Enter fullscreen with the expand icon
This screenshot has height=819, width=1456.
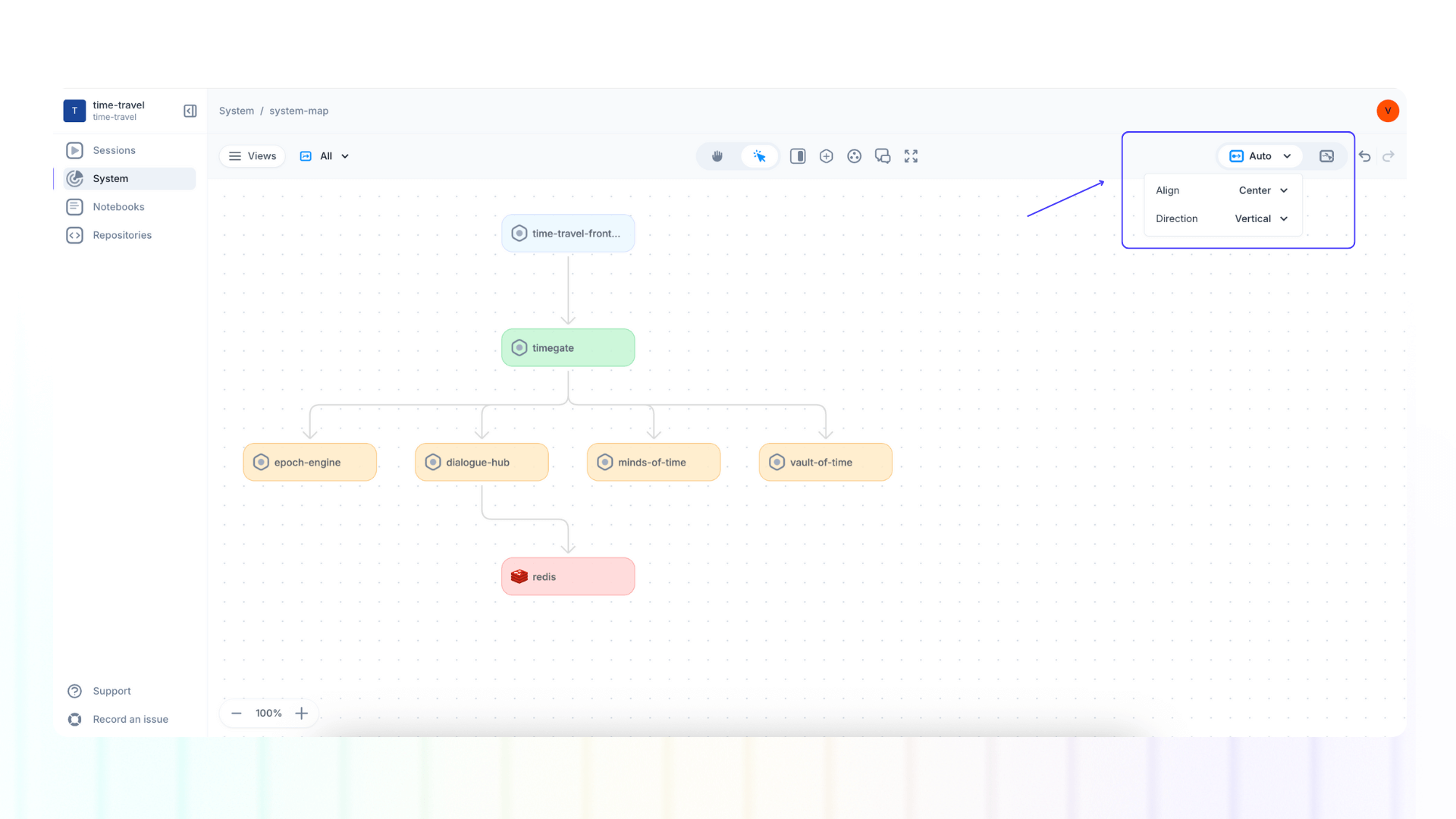click(x=910, y=156)
